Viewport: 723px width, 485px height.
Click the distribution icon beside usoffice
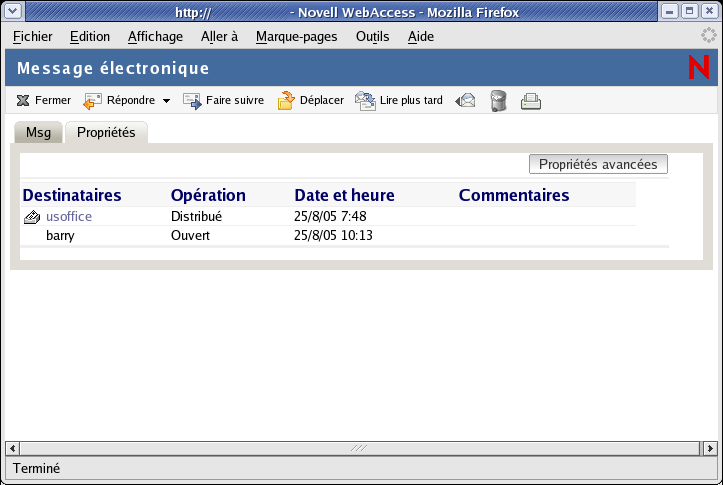pyautogui.click(x=32, y=217)
